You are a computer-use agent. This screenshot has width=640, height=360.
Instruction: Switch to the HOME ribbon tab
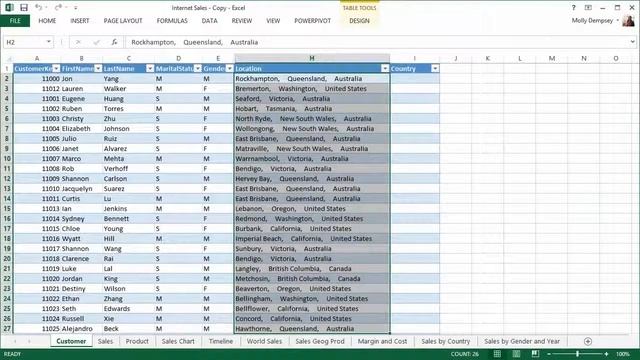coord(47,20)
